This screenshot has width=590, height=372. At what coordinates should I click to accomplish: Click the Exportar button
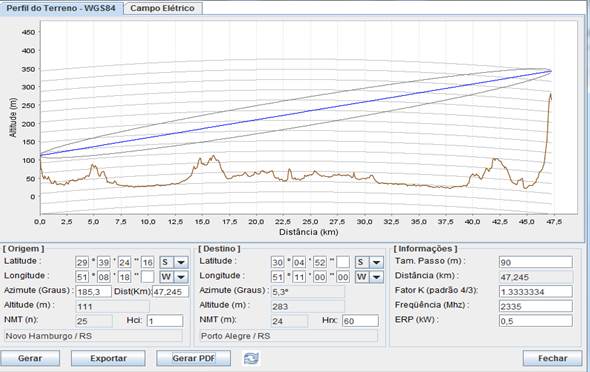click(x=108, y=358)
